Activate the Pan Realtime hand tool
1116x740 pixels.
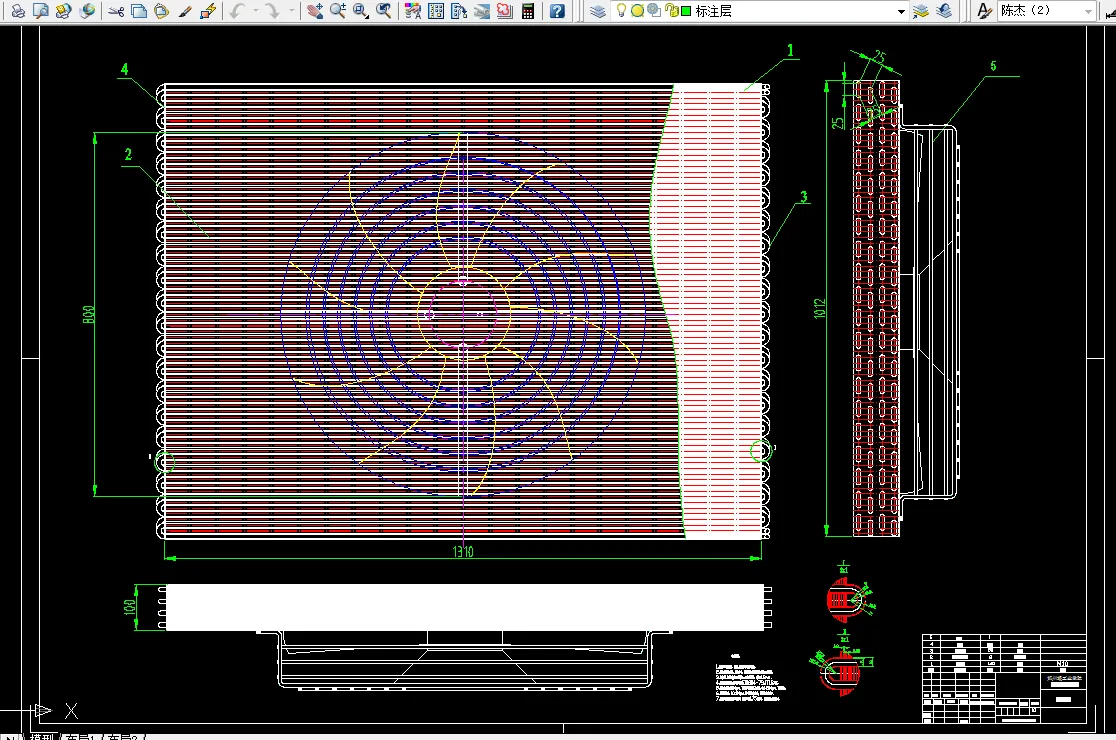pyautogui.click(x=315, y=11)
